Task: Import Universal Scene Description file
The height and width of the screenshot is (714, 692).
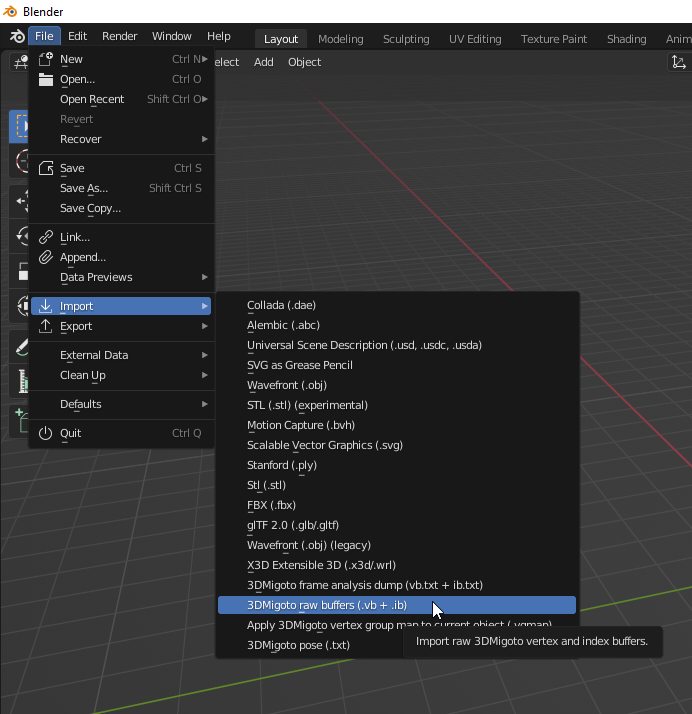Action: click(x=397, y=345)
